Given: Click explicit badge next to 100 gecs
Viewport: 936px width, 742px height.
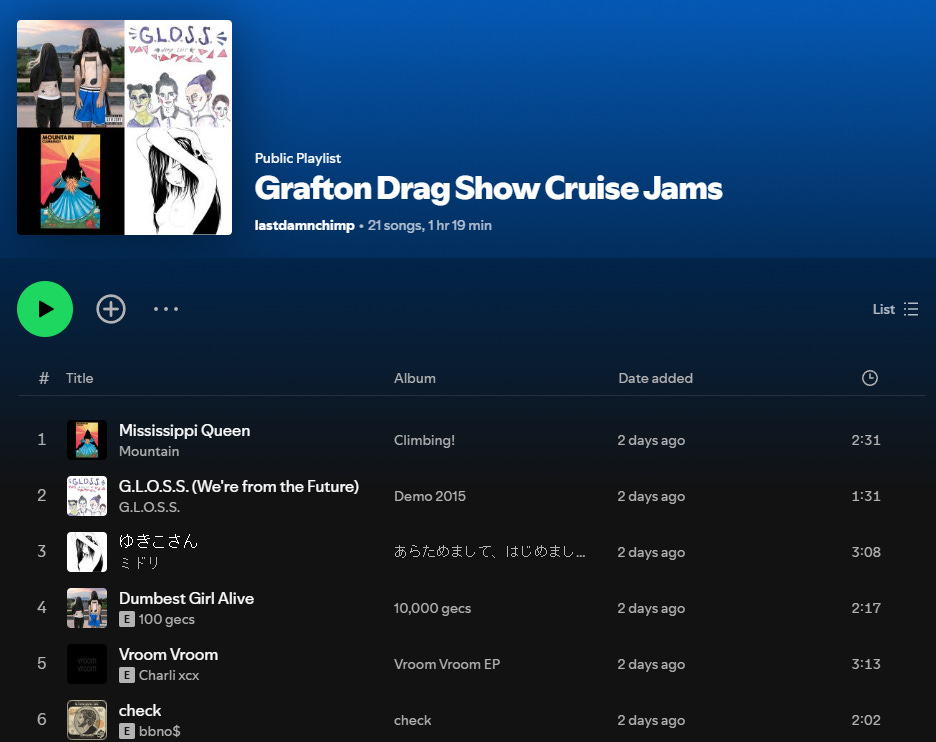Looking at the screenshot, I should click(x=127, y=619).
